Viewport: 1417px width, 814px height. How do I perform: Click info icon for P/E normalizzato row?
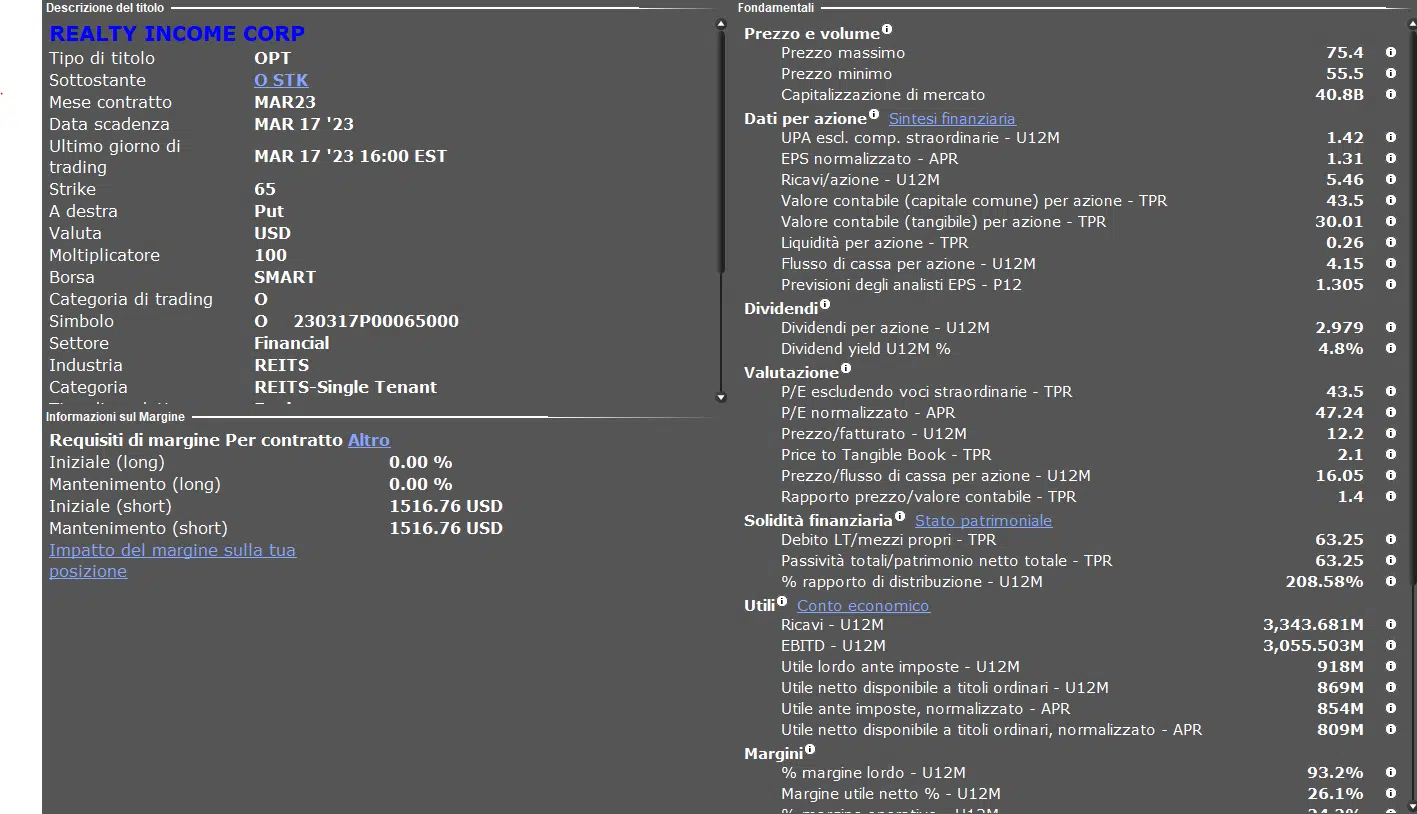(1390, 413)
